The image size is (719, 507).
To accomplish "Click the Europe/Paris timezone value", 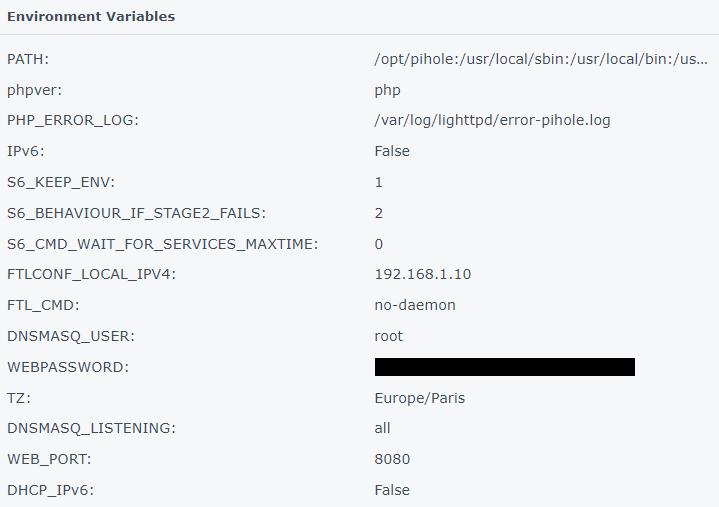I will 420,398.
